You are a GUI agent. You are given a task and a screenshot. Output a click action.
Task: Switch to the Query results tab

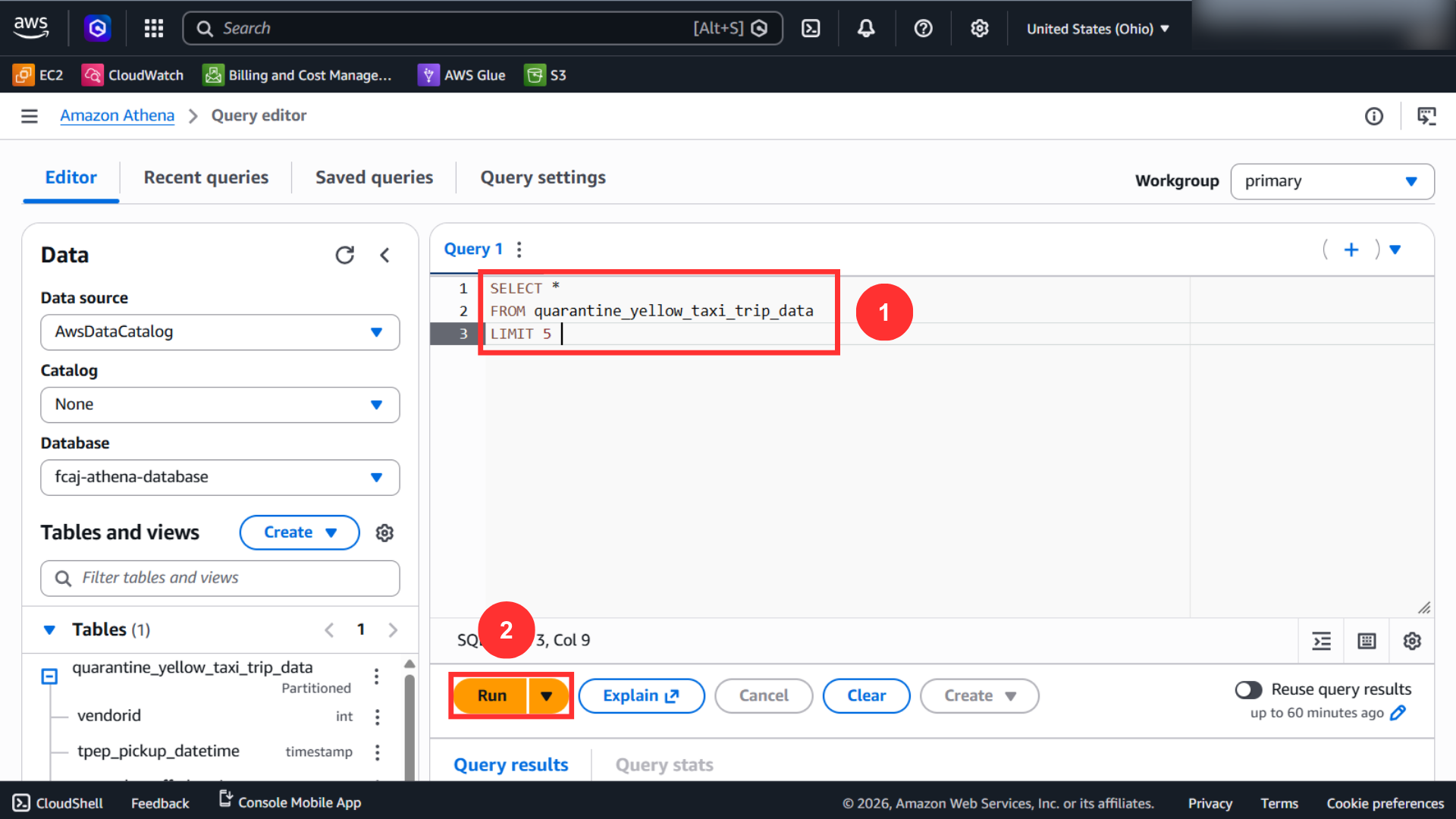(x=511, y=764)
